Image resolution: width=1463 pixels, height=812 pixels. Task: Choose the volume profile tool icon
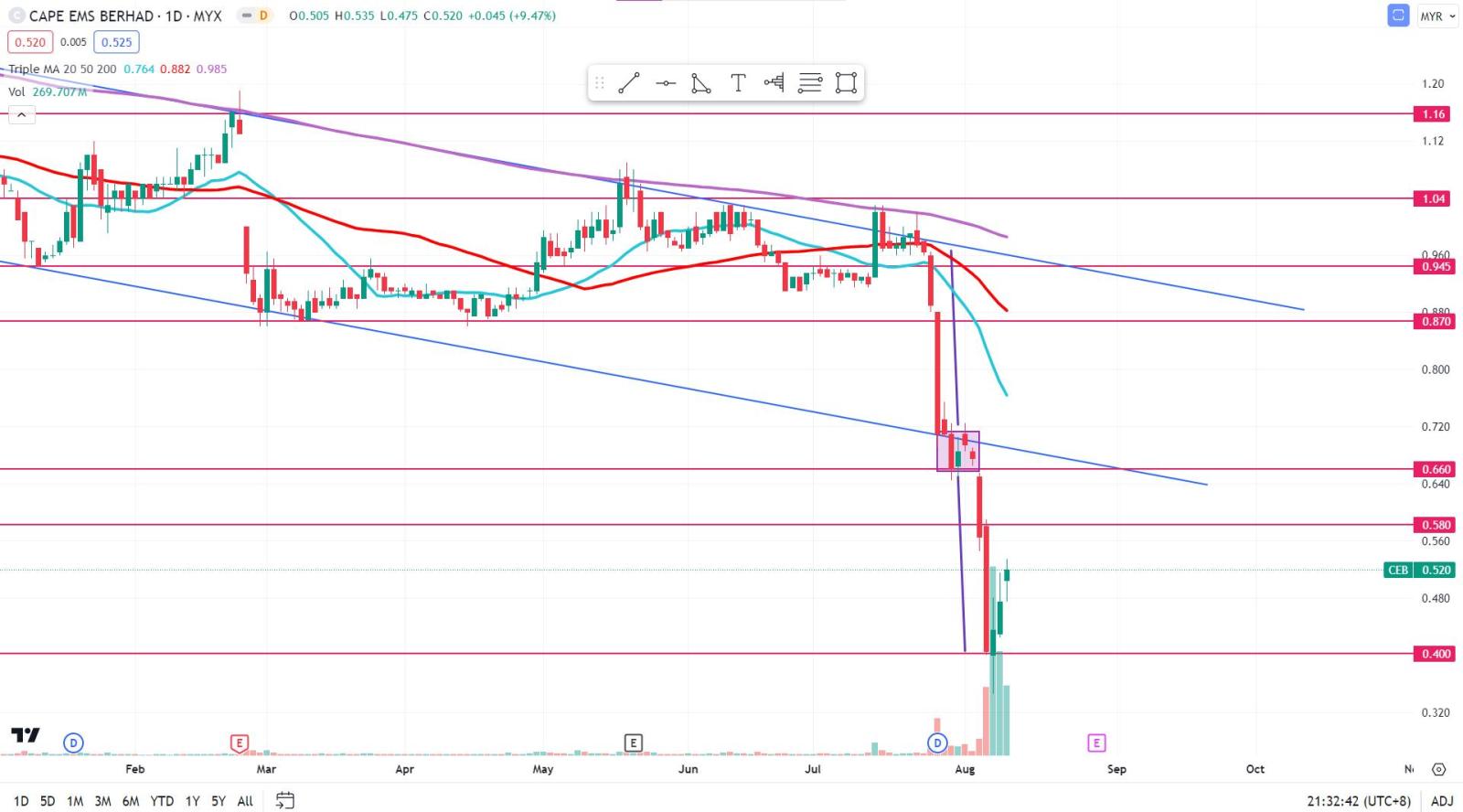tap(774, 83)
